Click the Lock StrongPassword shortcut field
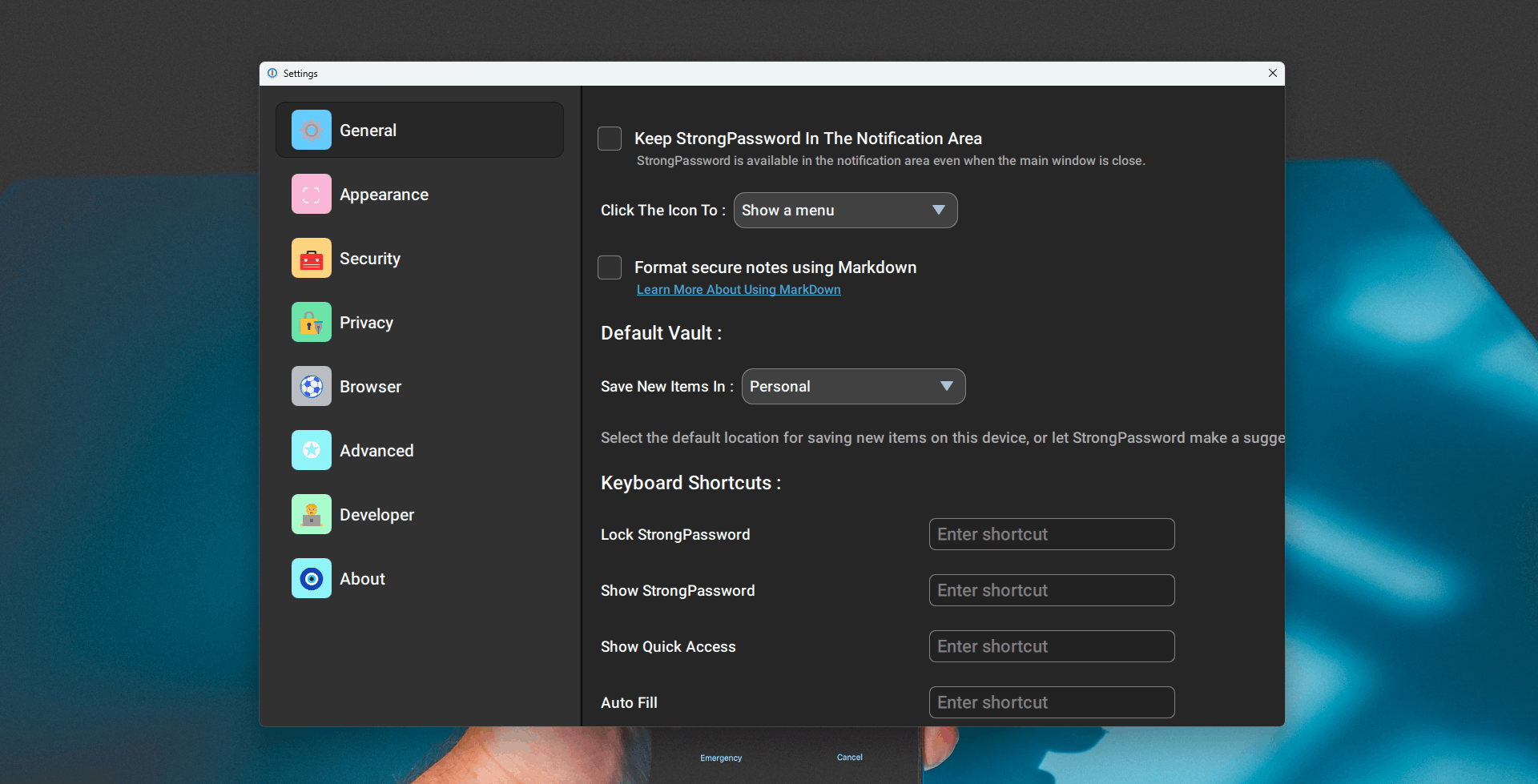Screen dimensions: 1538x784 coord(1051,533)
